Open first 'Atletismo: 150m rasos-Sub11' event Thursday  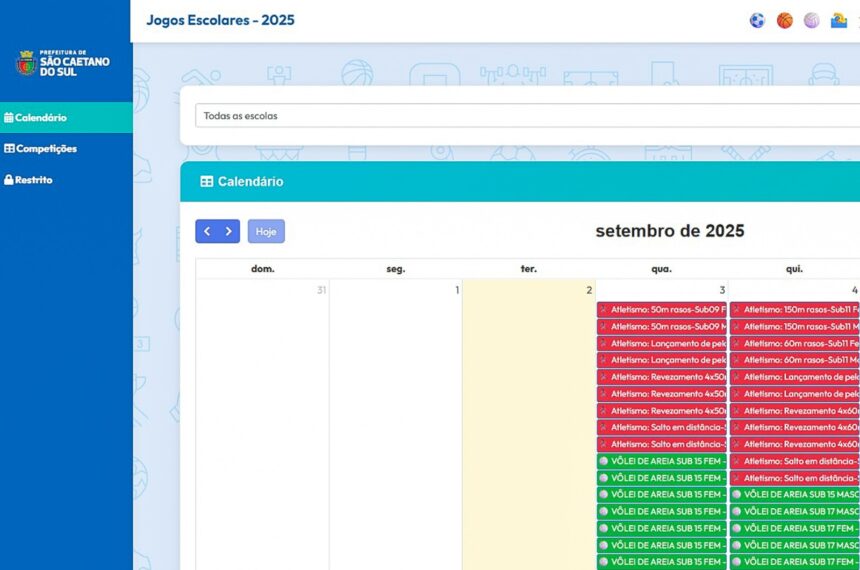[x=794, y=310]
